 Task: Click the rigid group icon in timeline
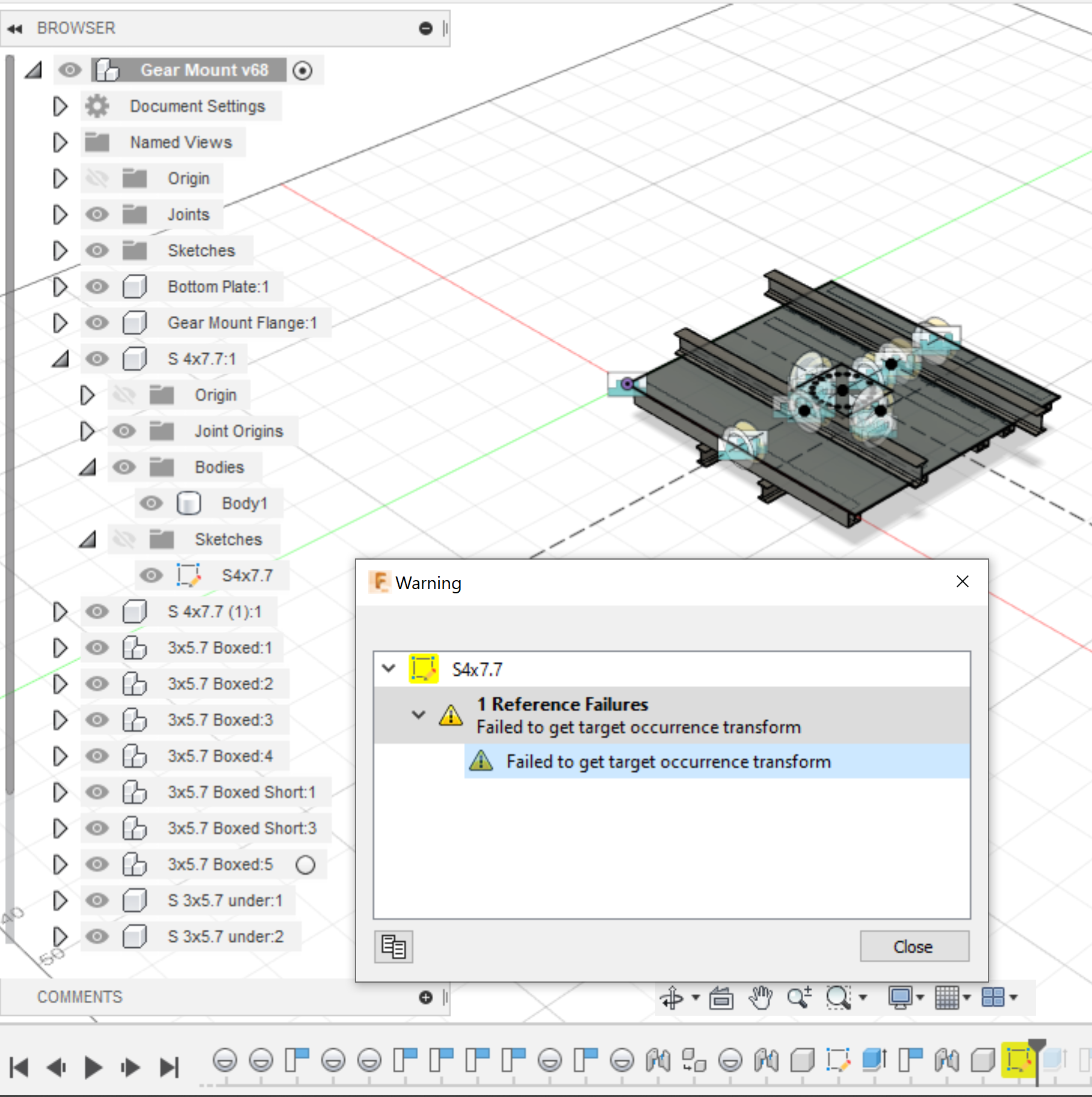click(694, 1060)
